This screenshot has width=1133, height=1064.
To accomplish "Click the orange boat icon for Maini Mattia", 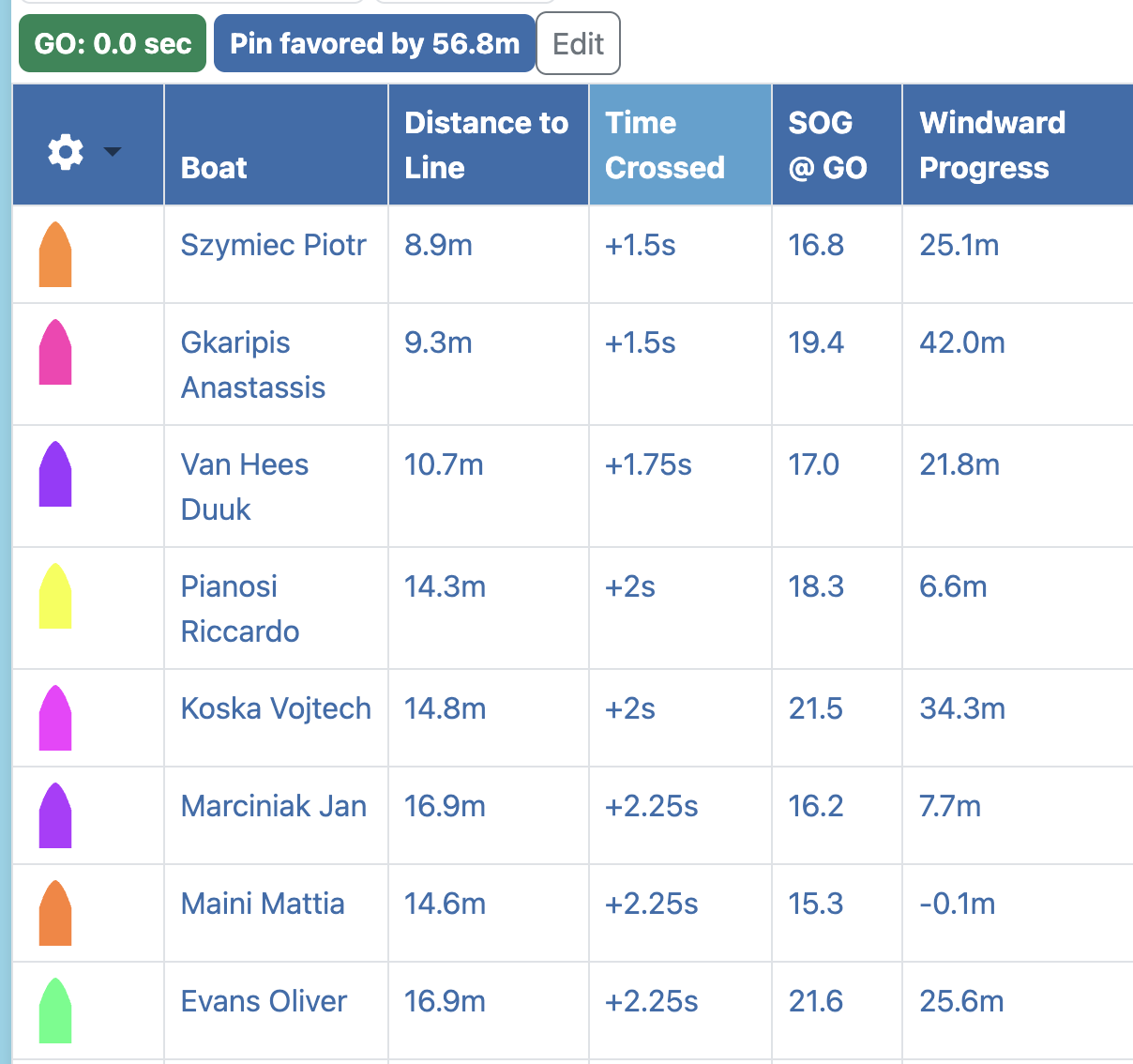I will [55, 913].
